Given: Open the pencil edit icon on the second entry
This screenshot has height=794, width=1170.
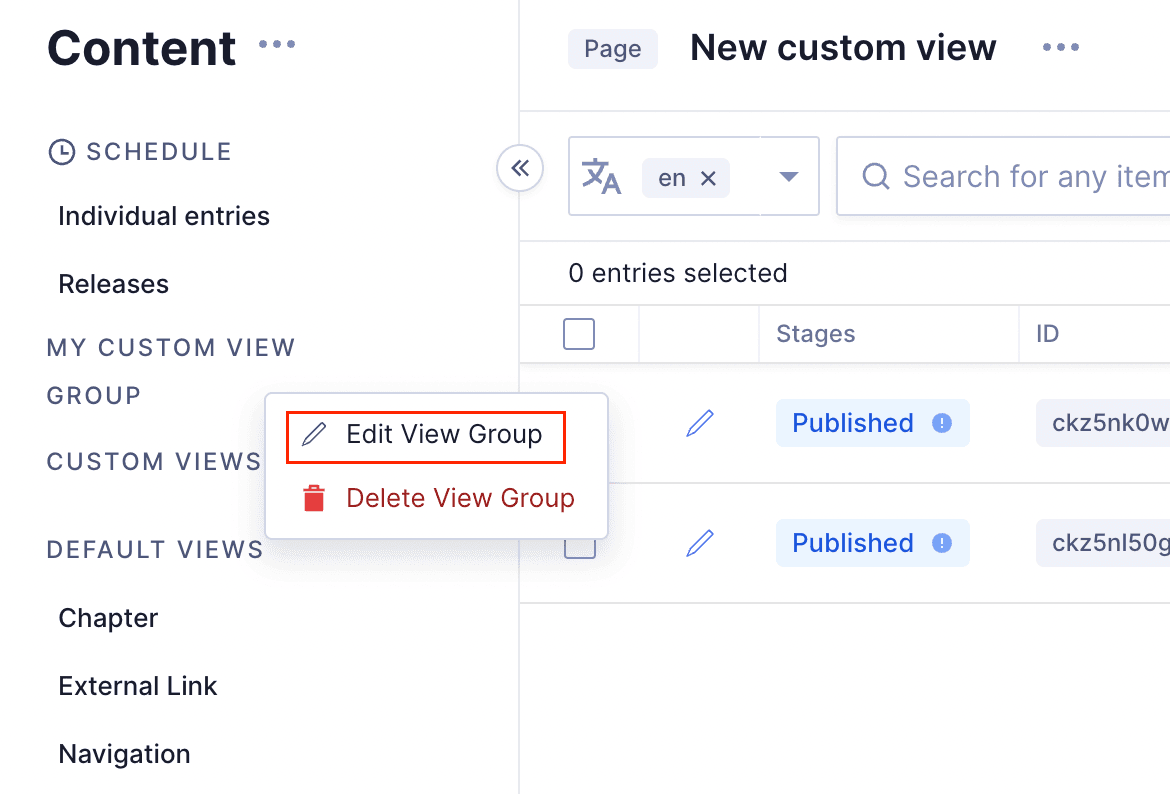Looking at the screenshot, I should pos(699,542).
